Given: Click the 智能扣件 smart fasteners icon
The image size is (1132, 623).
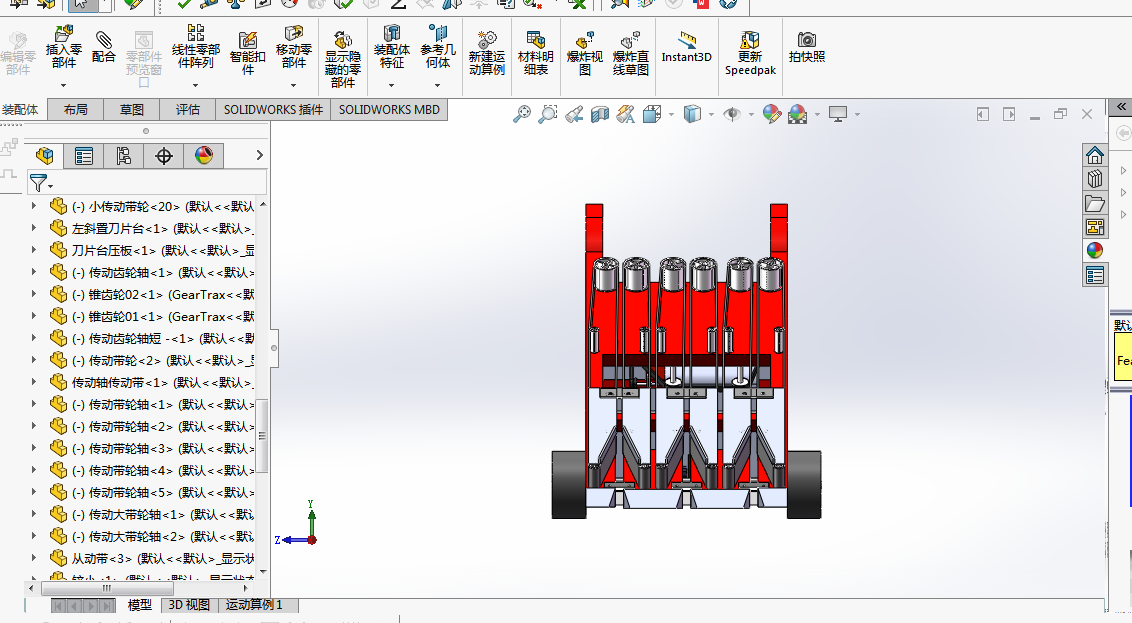Looking at the screenshot, I should click(248, 53).
